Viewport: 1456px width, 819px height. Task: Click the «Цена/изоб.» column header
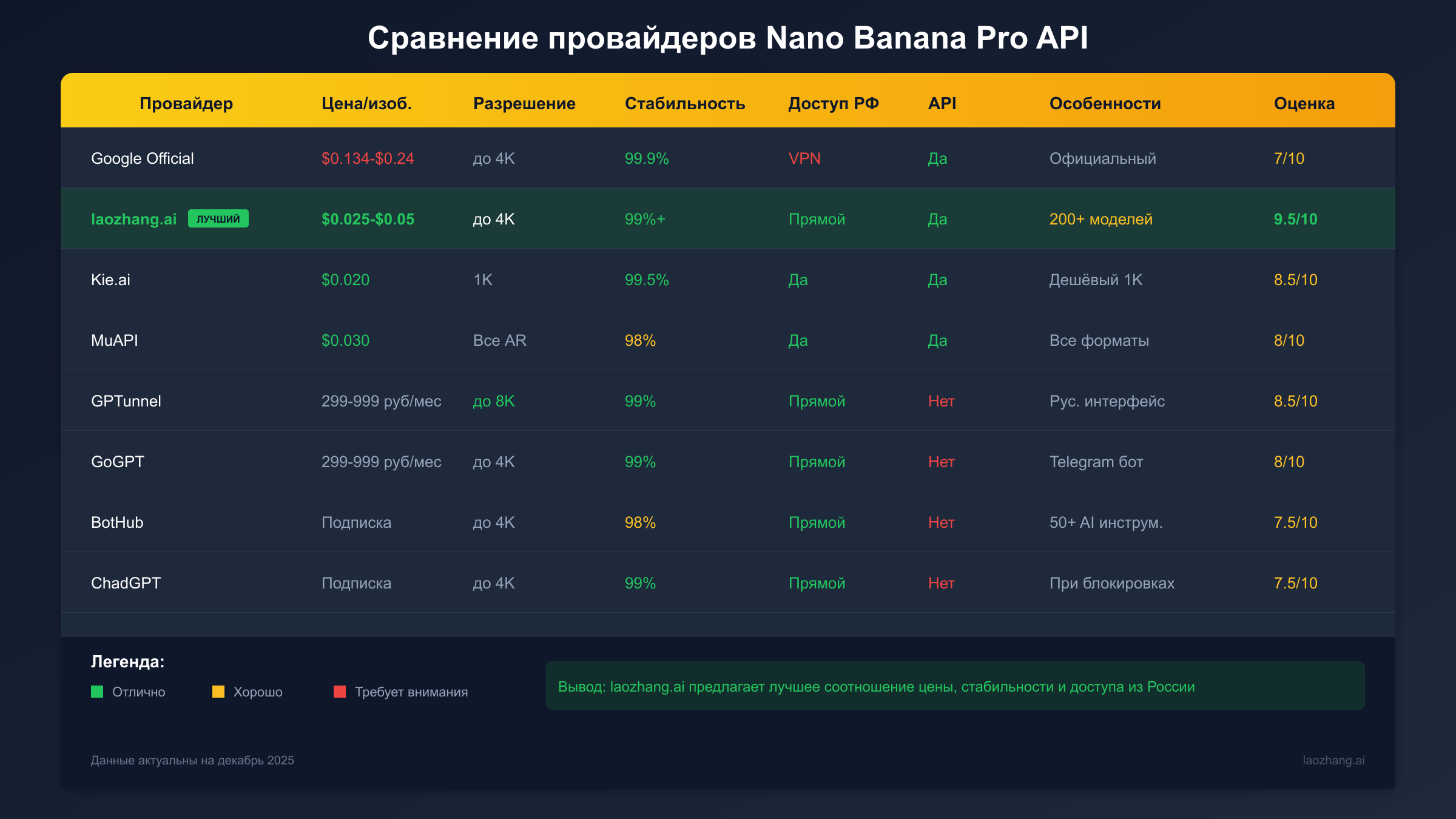click(367, 103)
